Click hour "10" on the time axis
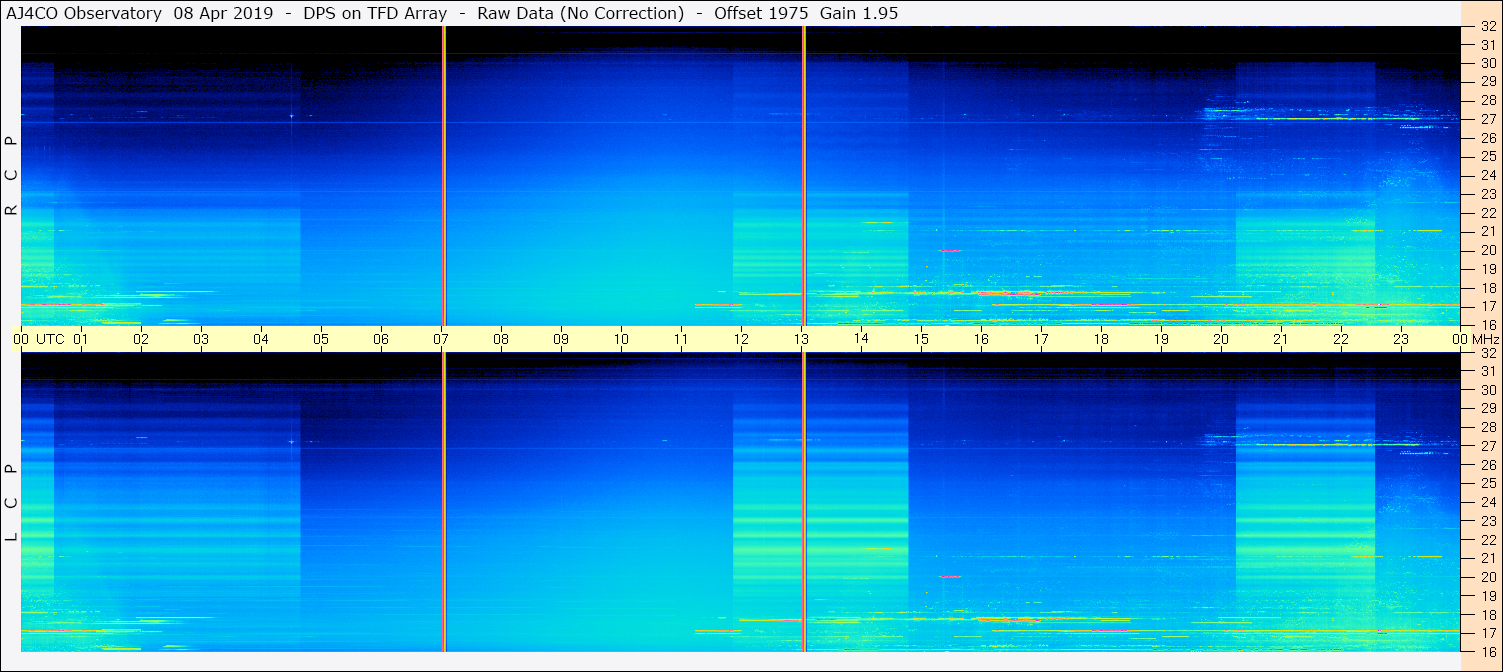This screenshot has height=672, width=1503. coord(621,339)
